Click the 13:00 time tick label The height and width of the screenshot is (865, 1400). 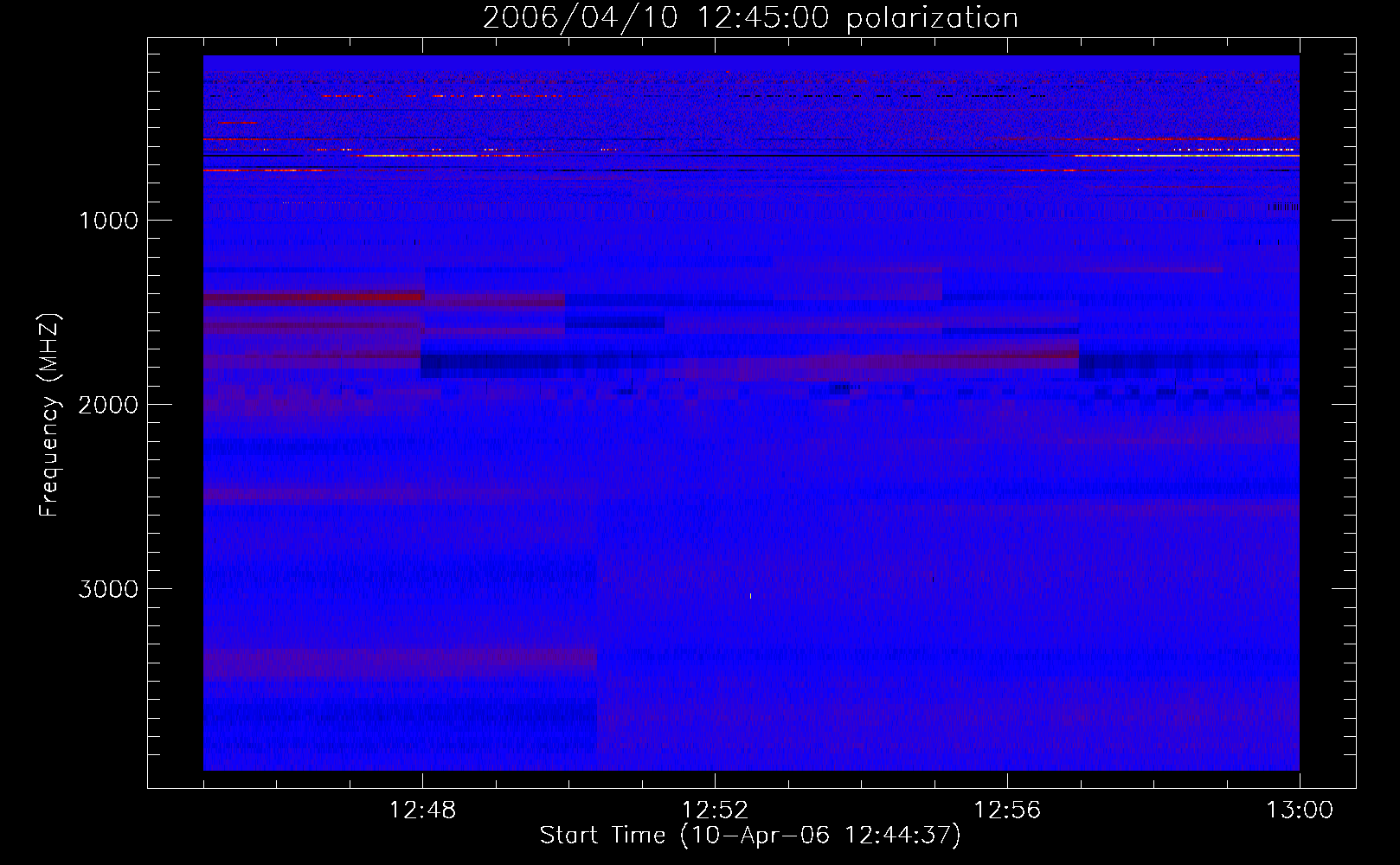click(1300, 811)
